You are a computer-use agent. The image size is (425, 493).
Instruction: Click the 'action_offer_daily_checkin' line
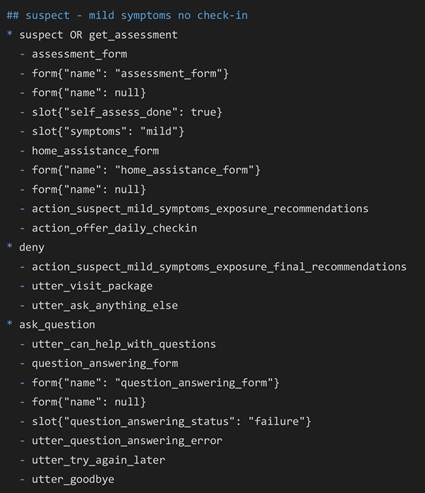(x=108, y=228)
